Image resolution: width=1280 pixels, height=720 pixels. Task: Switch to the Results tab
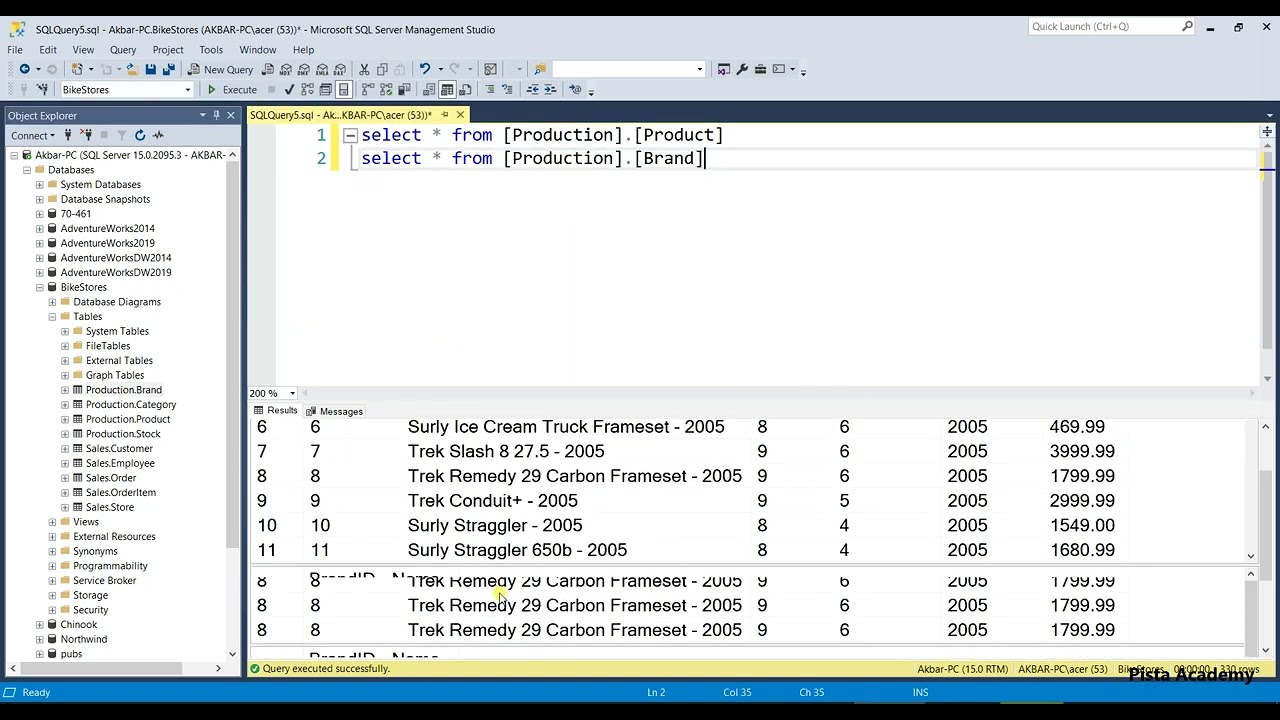[276, 411]
